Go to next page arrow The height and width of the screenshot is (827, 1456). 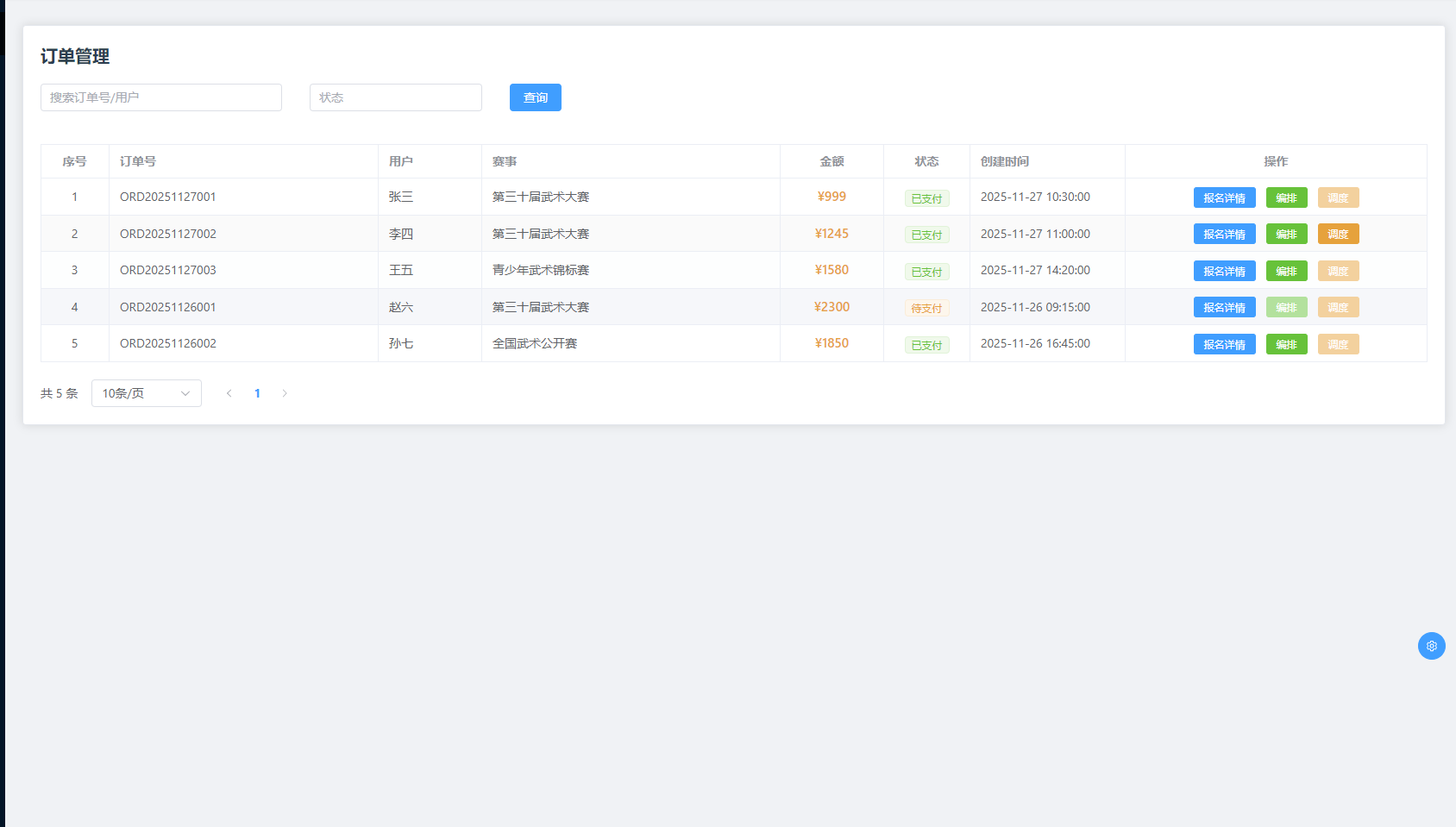[x=285, y=393]
